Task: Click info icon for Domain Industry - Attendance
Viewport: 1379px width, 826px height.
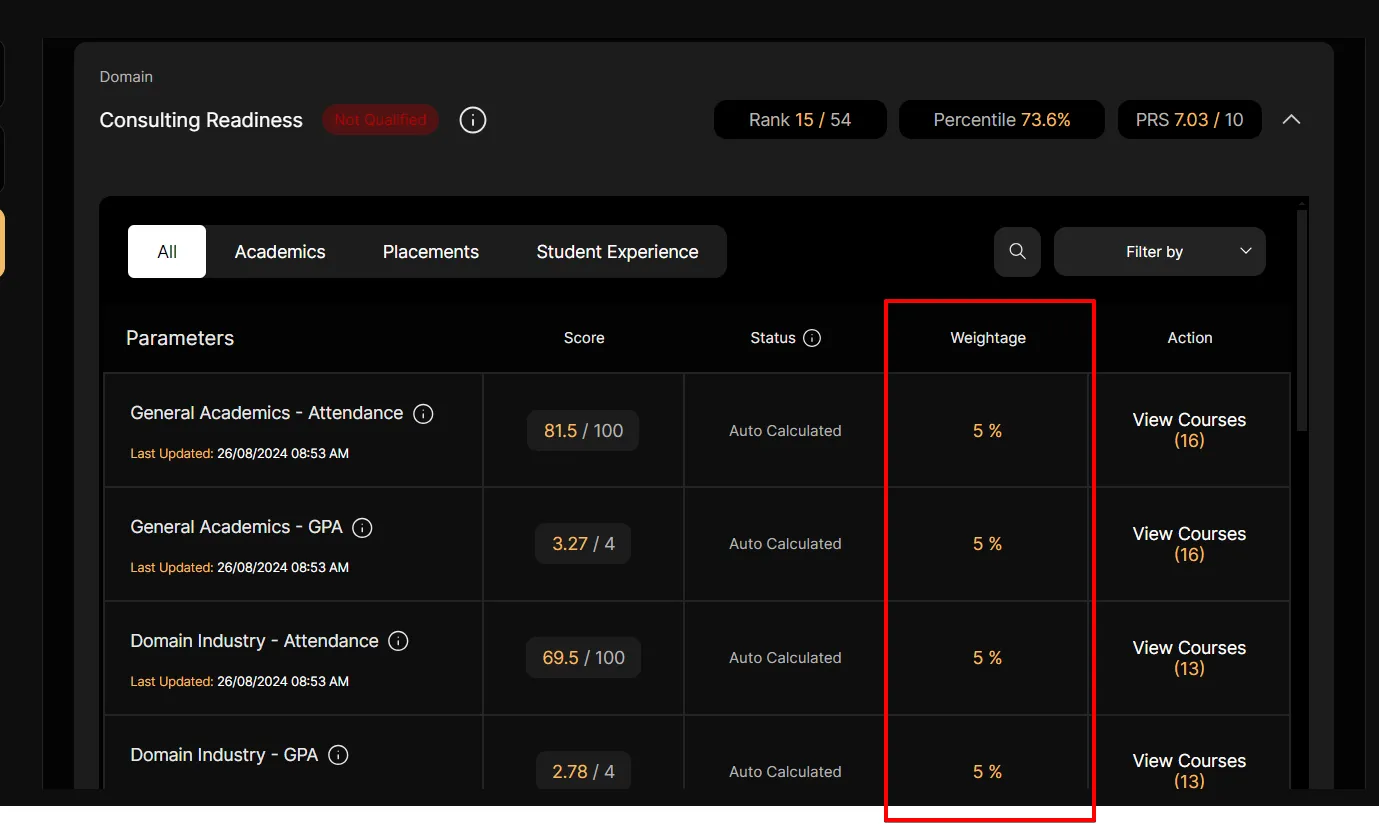Action: (x=398, y=642)
